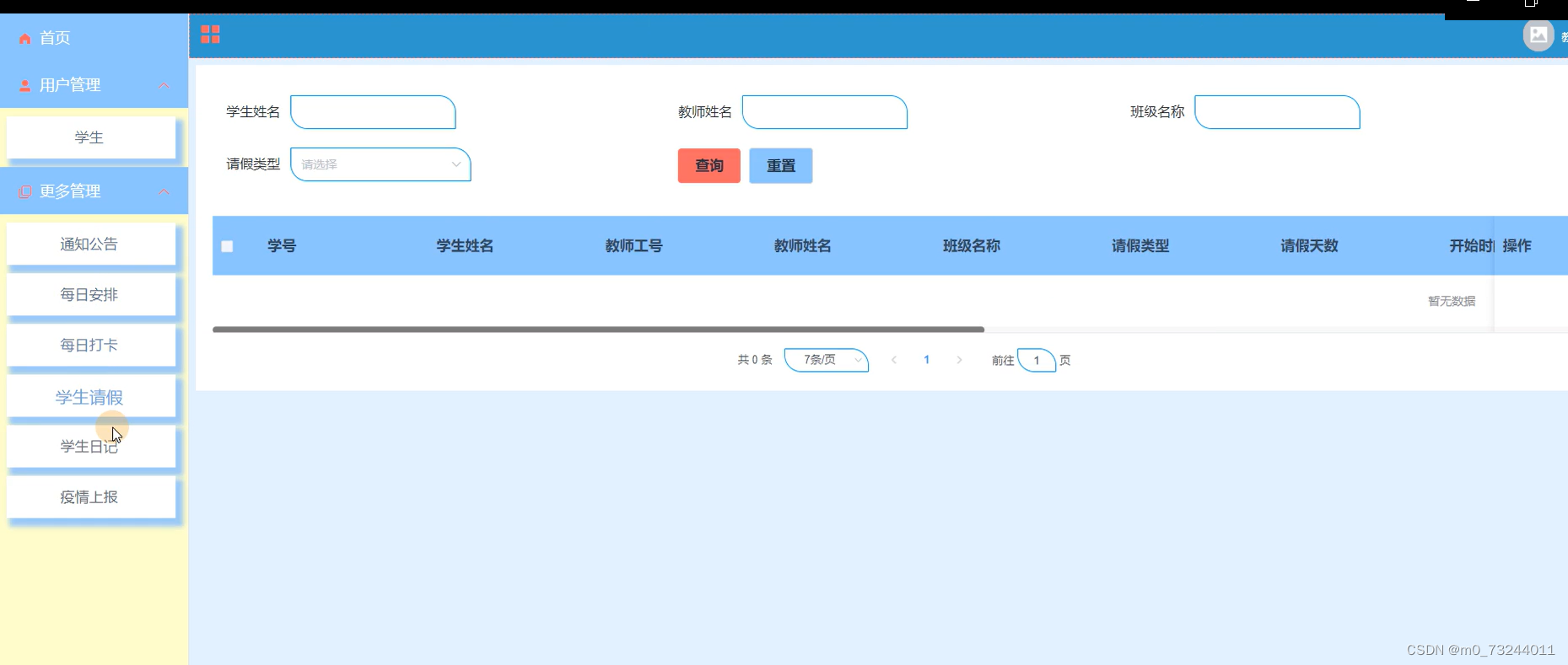Click the 教师工号 column header
1568x665 pixels.
[x=633, y=246]
